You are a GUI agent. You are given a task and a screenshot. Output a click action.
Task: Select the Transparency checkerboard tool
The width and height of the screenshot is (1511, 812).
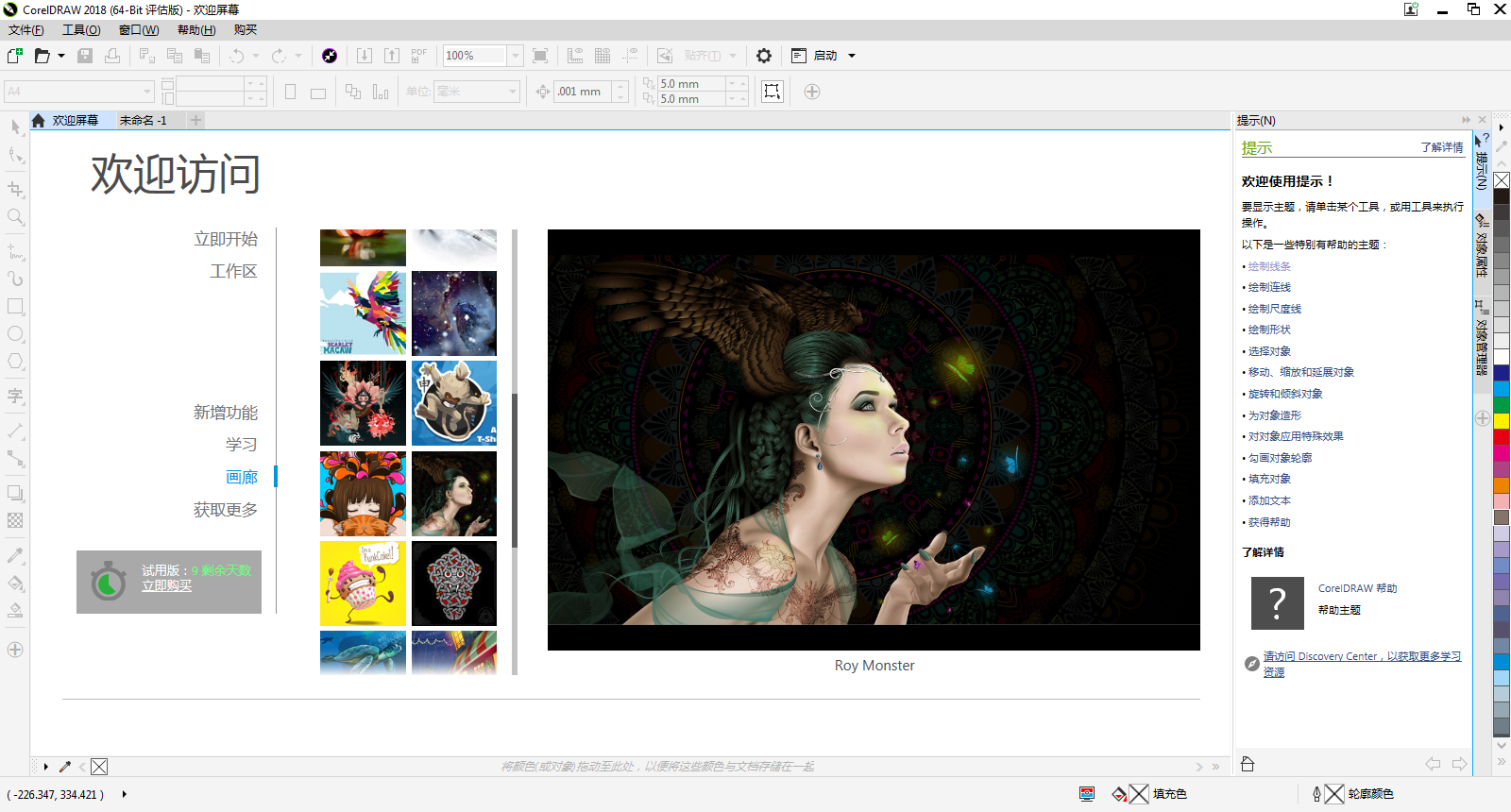click(15, 520)
